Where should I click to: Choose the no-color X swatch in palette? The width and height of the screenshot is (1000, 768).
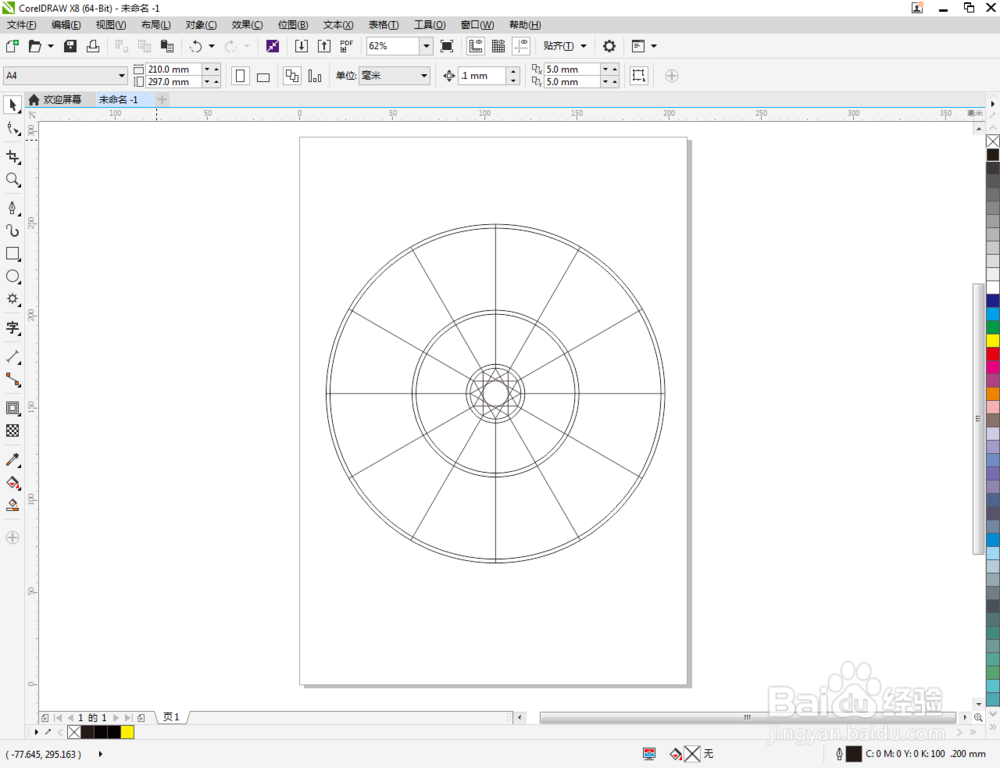pyautogui.click(x=993, y=142)
